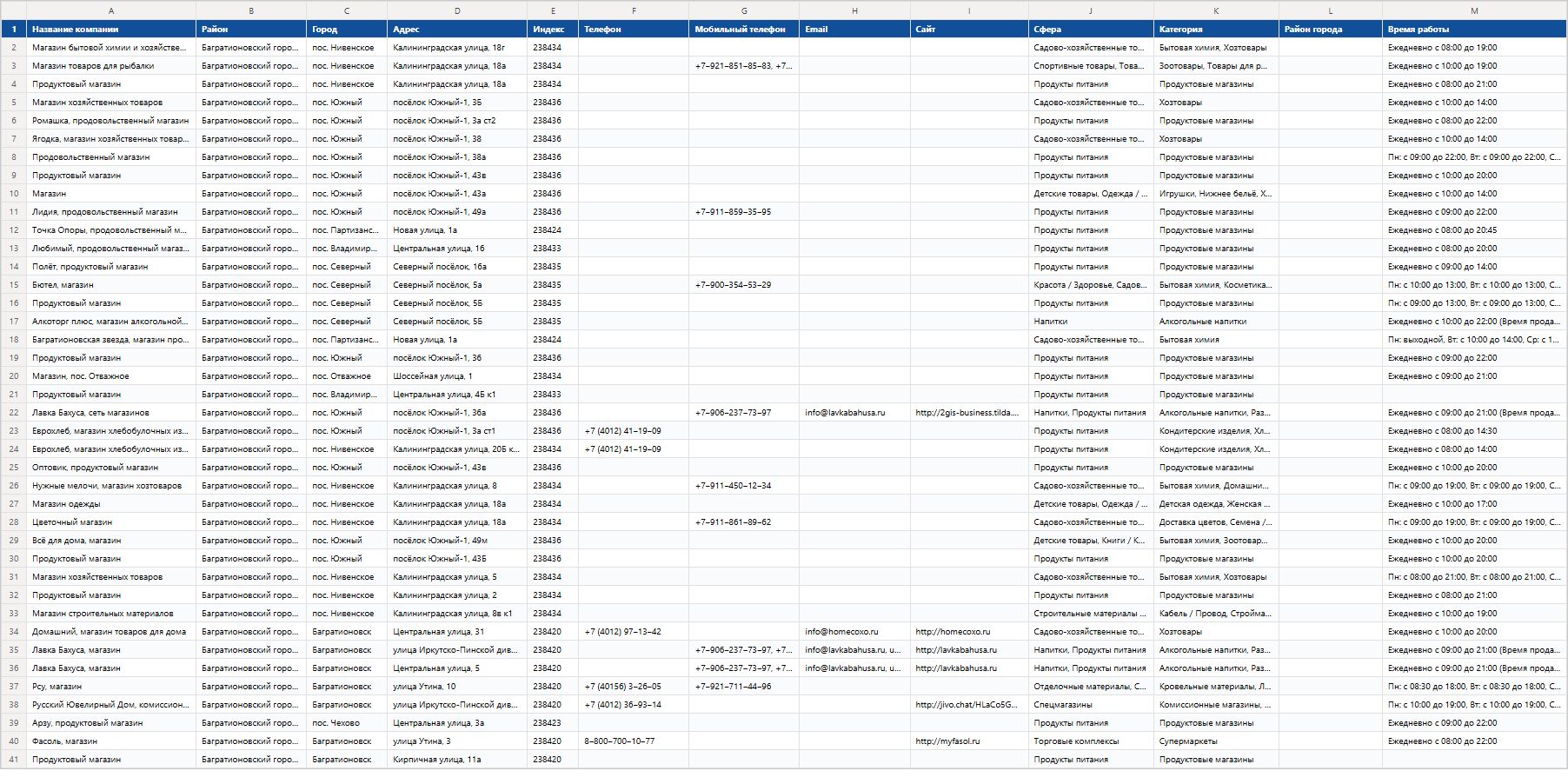Click the 'Район города' header cell

1331,30
